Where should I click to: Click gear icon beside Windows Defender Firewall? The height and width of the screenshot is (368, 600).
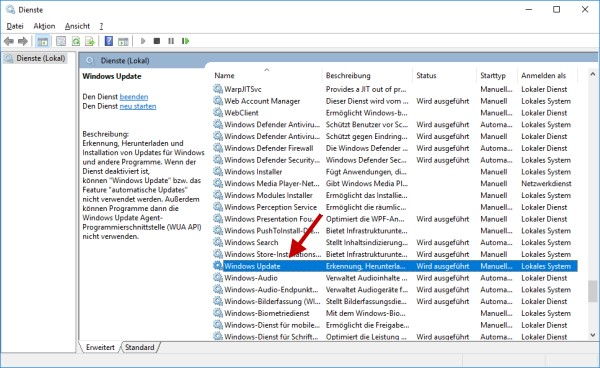point(218,148)
